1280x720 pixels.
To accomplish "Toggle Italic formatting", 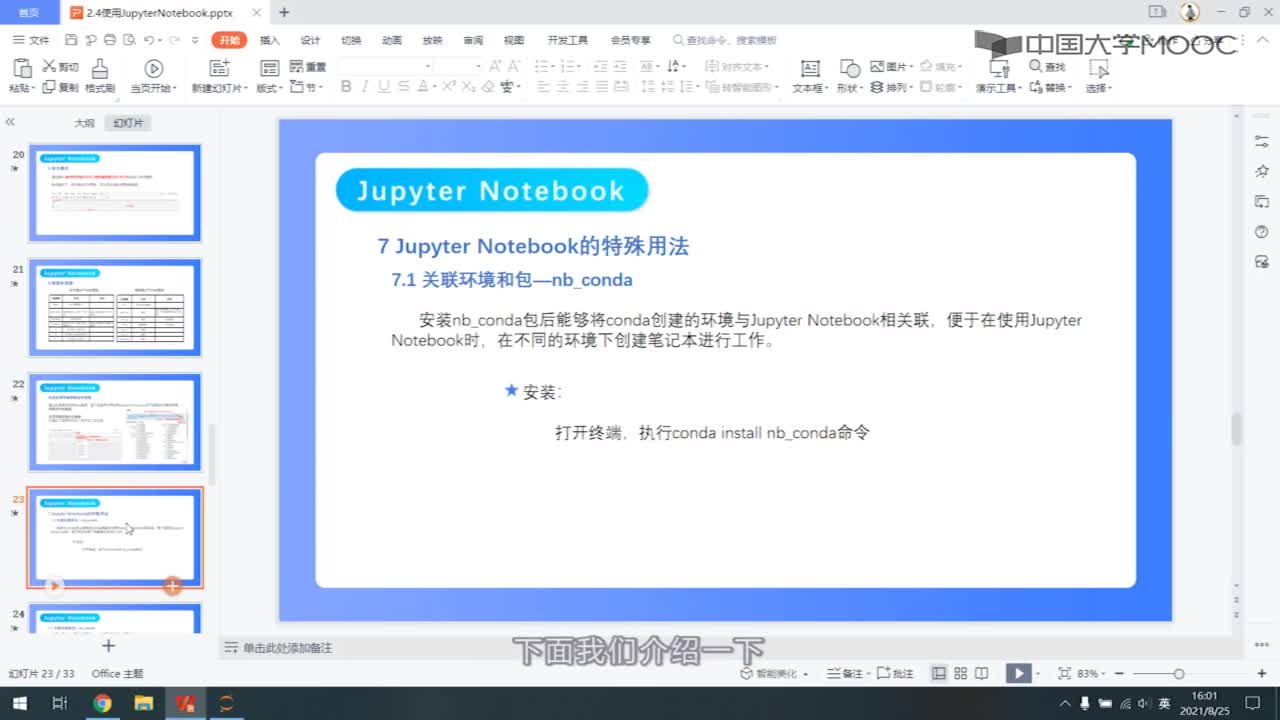I will [x=365, y=87].
